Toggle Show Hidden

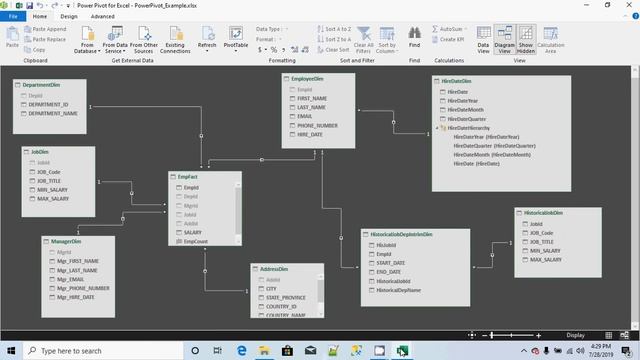coord(526,40)
